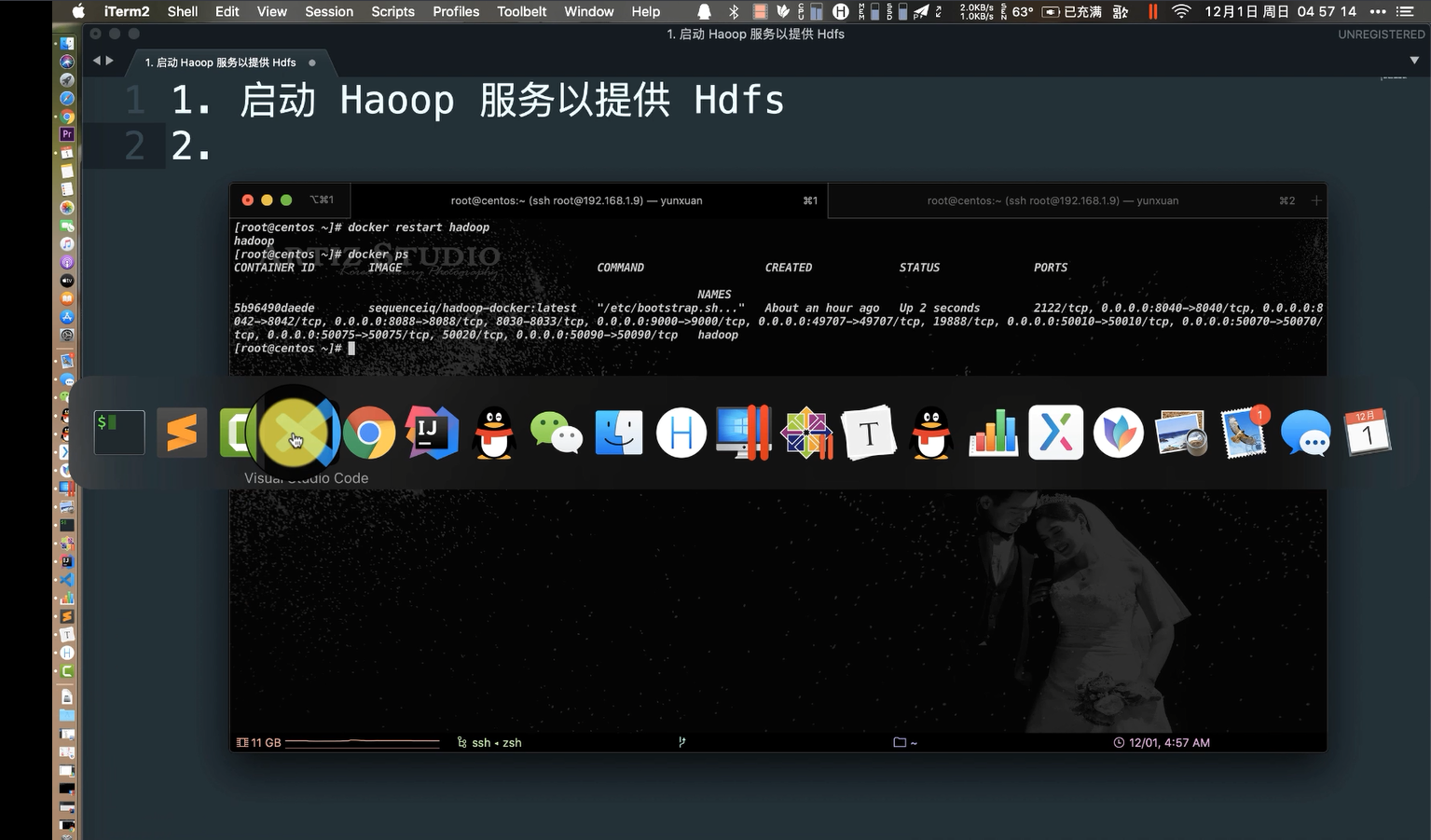
Task: Click the container ID '5b96490daede'
Action: (x=274, y=309)
